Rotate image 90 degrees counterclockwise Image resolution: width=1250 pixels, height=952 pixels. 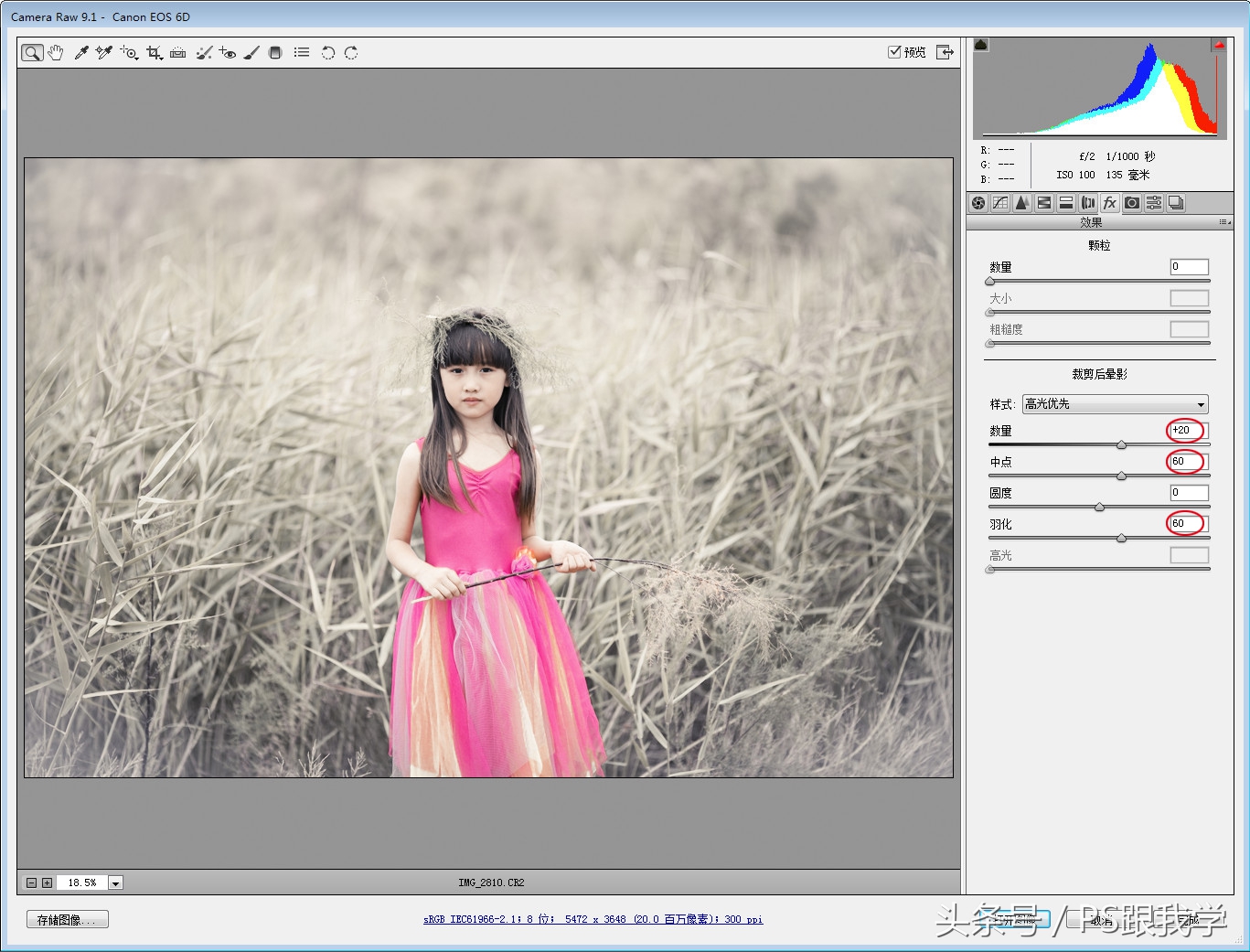coord(327,53)
